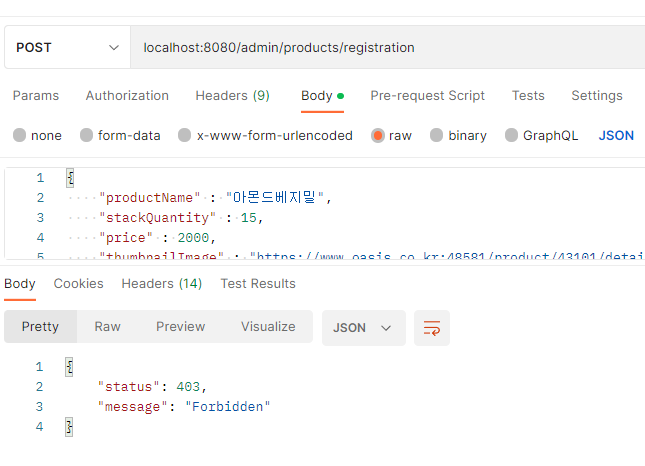Choose x-www-form-urlencoded body type
The image size is (645, 466).
point(265,135)
